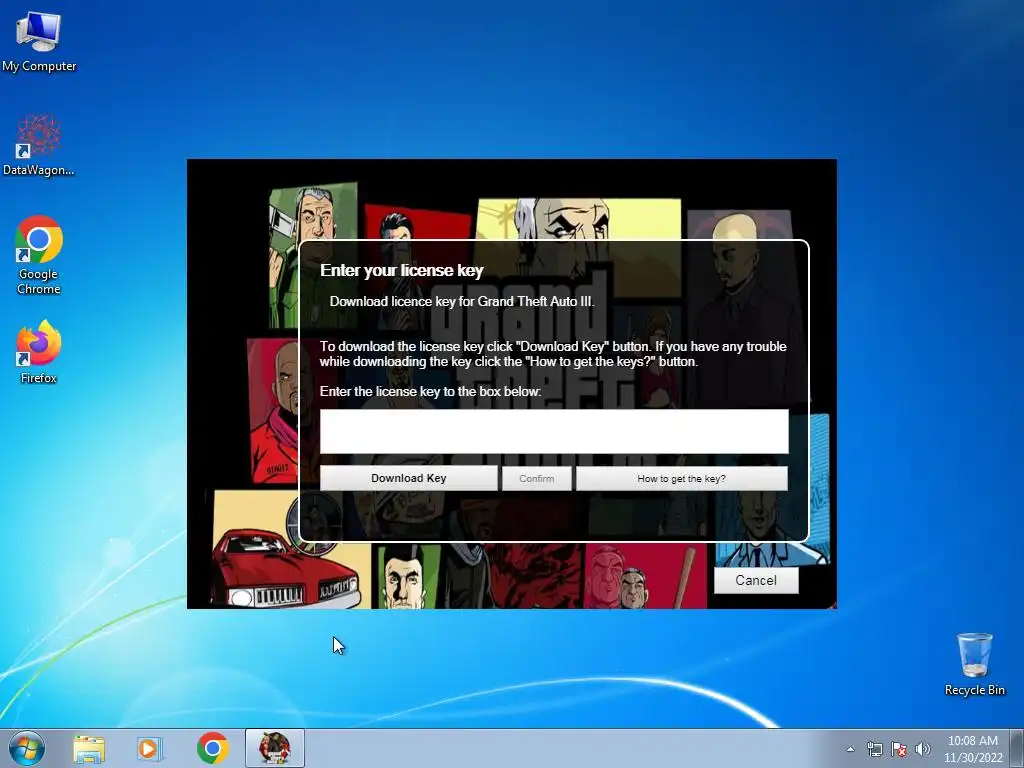This screenshot has height=768, width=1024.
Task: Show hidden icons in system tray
Action: [850, 749]
